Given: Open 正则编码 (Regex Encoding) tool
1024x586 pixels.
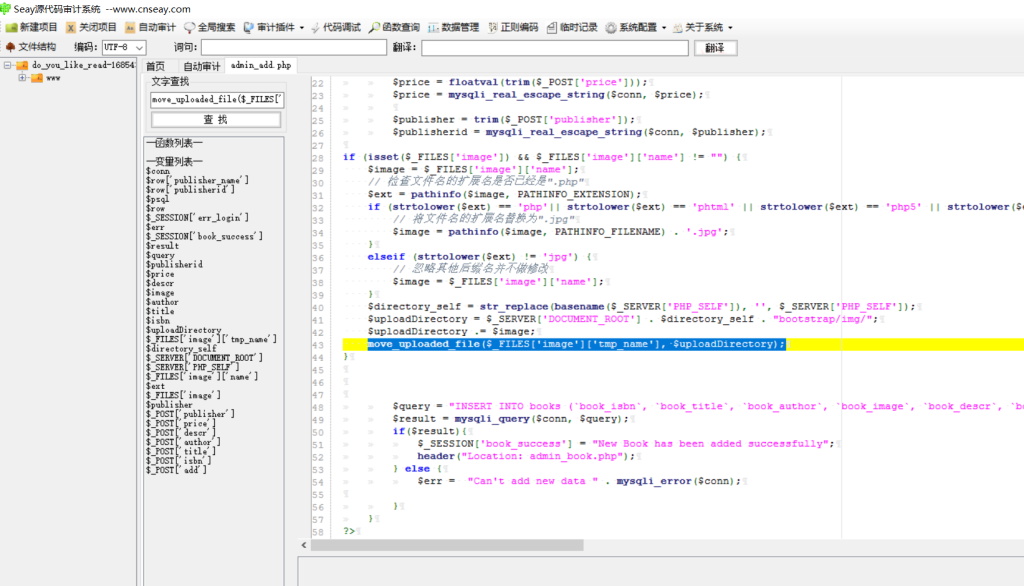Looking at the screenshot, I should (x=493, y=27).
